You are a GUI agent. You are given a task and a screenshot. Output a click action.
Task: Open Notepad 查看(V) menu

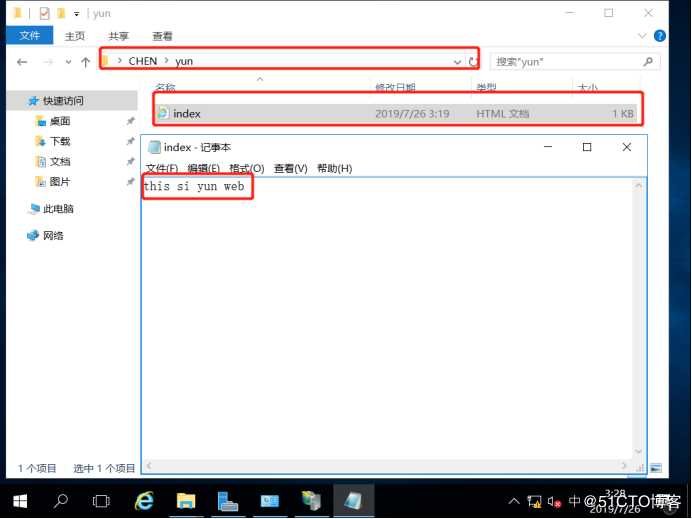(290, 168)
